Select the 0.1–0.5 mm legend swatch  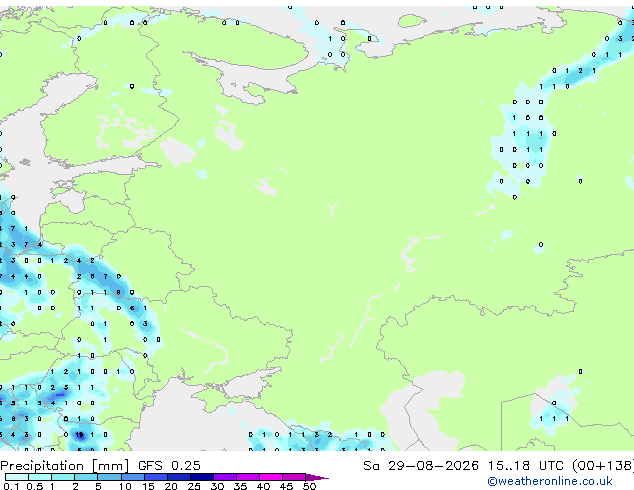click(17, 477)
